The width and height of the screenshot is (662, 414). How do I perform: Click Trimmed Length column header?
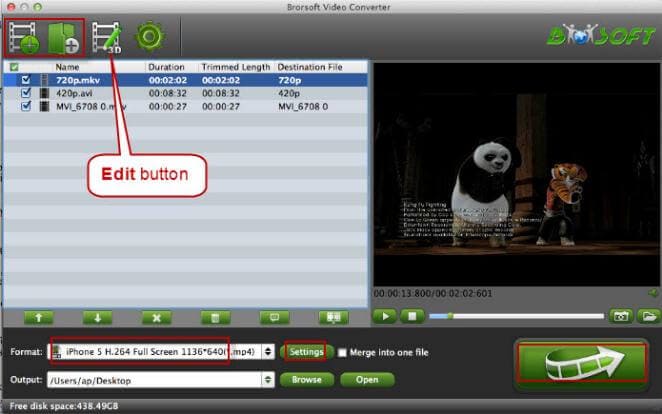pyautogui.click(x=236, y=67)
